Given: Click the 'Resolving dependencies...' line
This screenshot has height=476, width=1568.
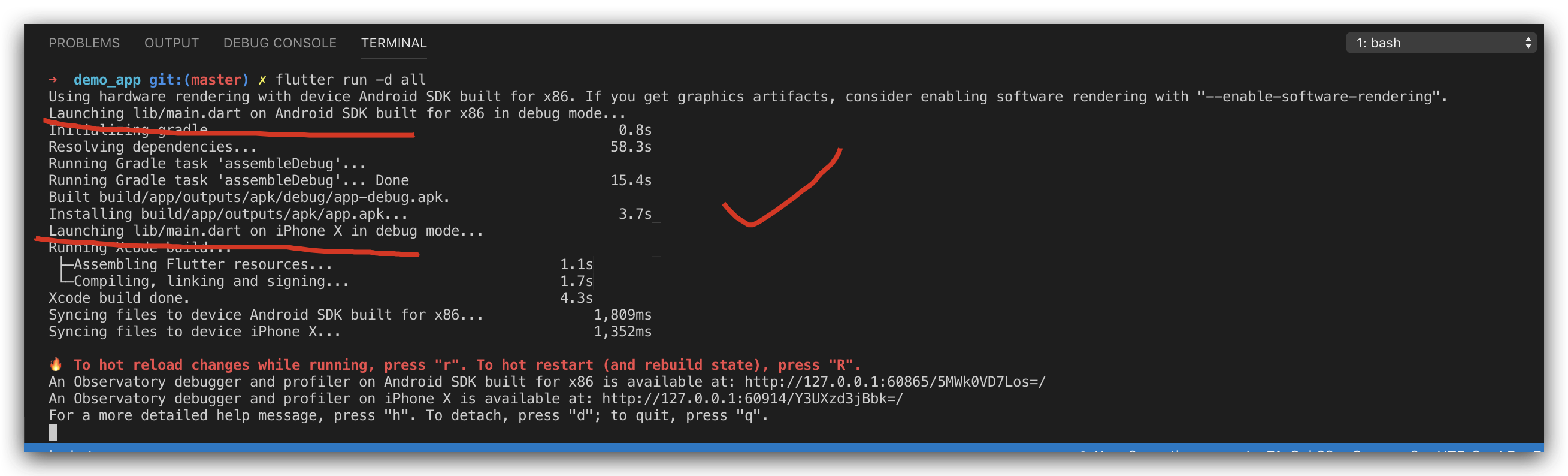Looking at the screenshot, I should pos(153,147).
